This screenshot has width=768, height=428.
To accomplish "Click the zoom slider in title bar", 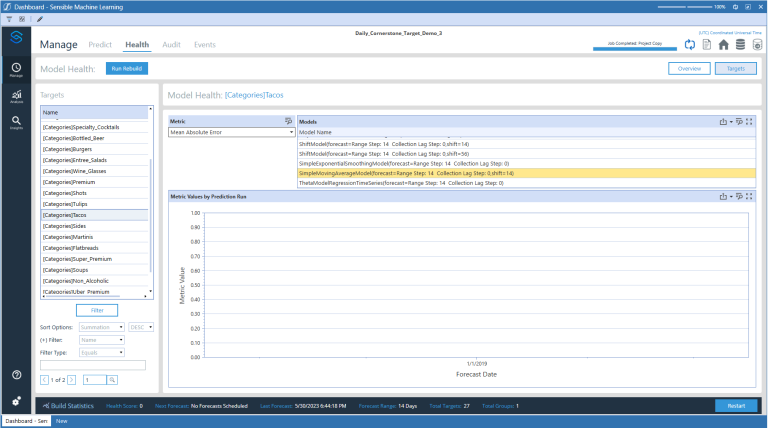I will 685,7.
